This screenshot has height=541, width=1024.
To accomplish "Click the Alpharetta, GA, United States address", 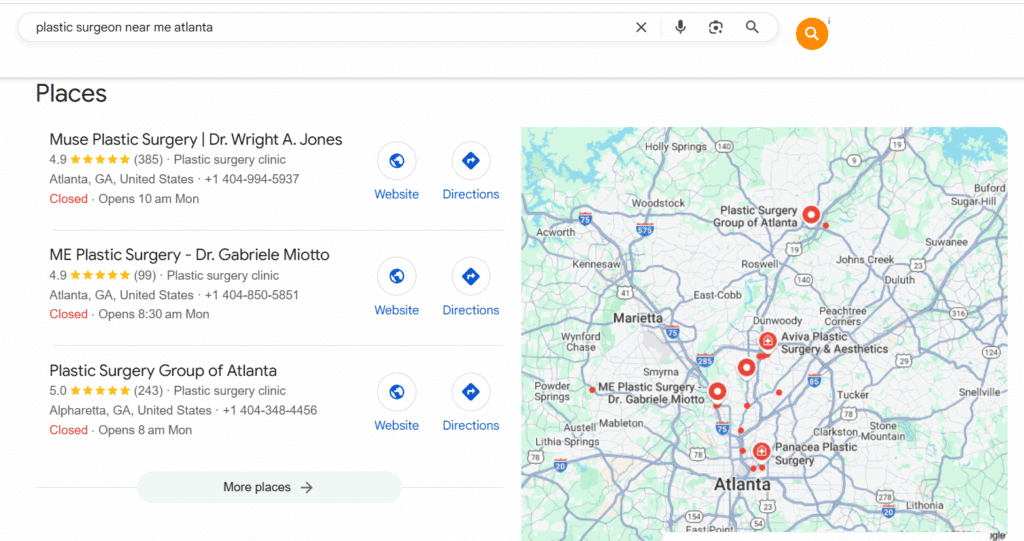I will pyautogui.click(x=131, y=410).
